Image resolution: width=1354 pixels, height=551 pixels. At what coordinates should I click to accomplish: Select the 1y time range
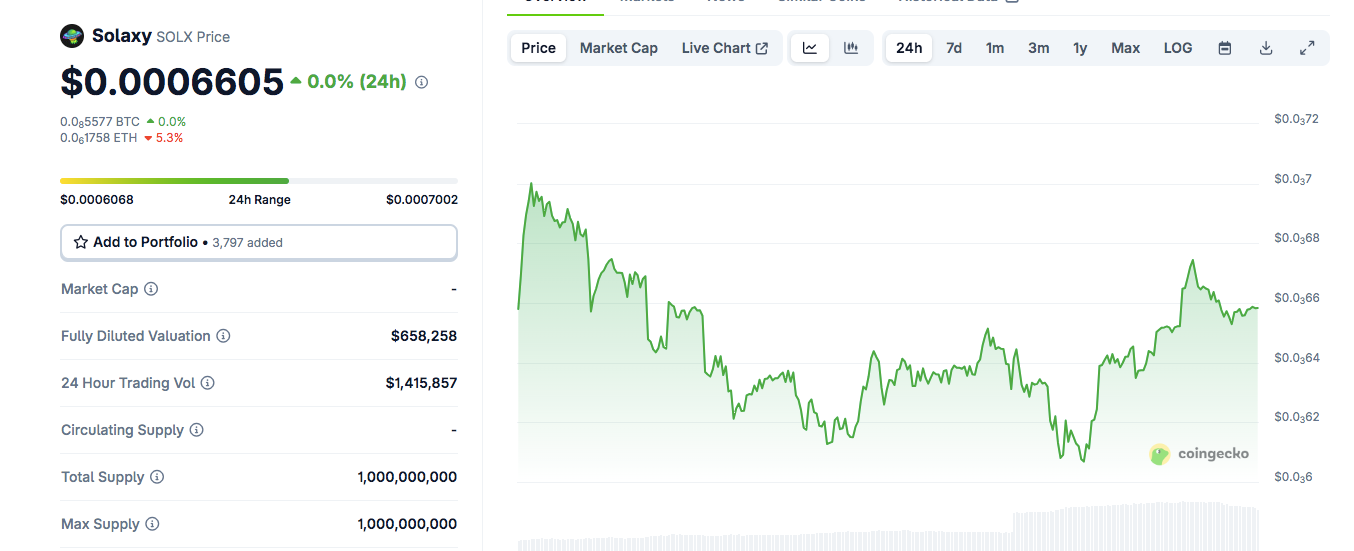pyautogui.click(x=1080, y=48)
